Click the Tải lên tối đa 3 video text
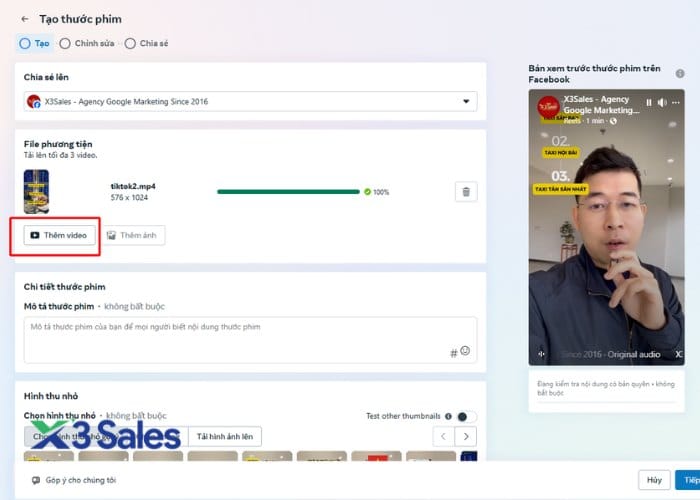 pos(60,155)
